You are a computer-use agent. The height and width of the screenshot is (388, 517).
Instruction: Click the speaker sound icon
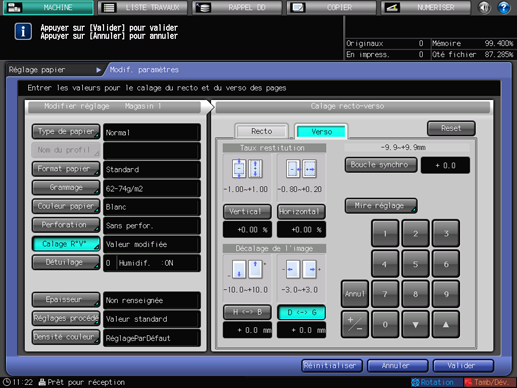[x=484, y=7]
